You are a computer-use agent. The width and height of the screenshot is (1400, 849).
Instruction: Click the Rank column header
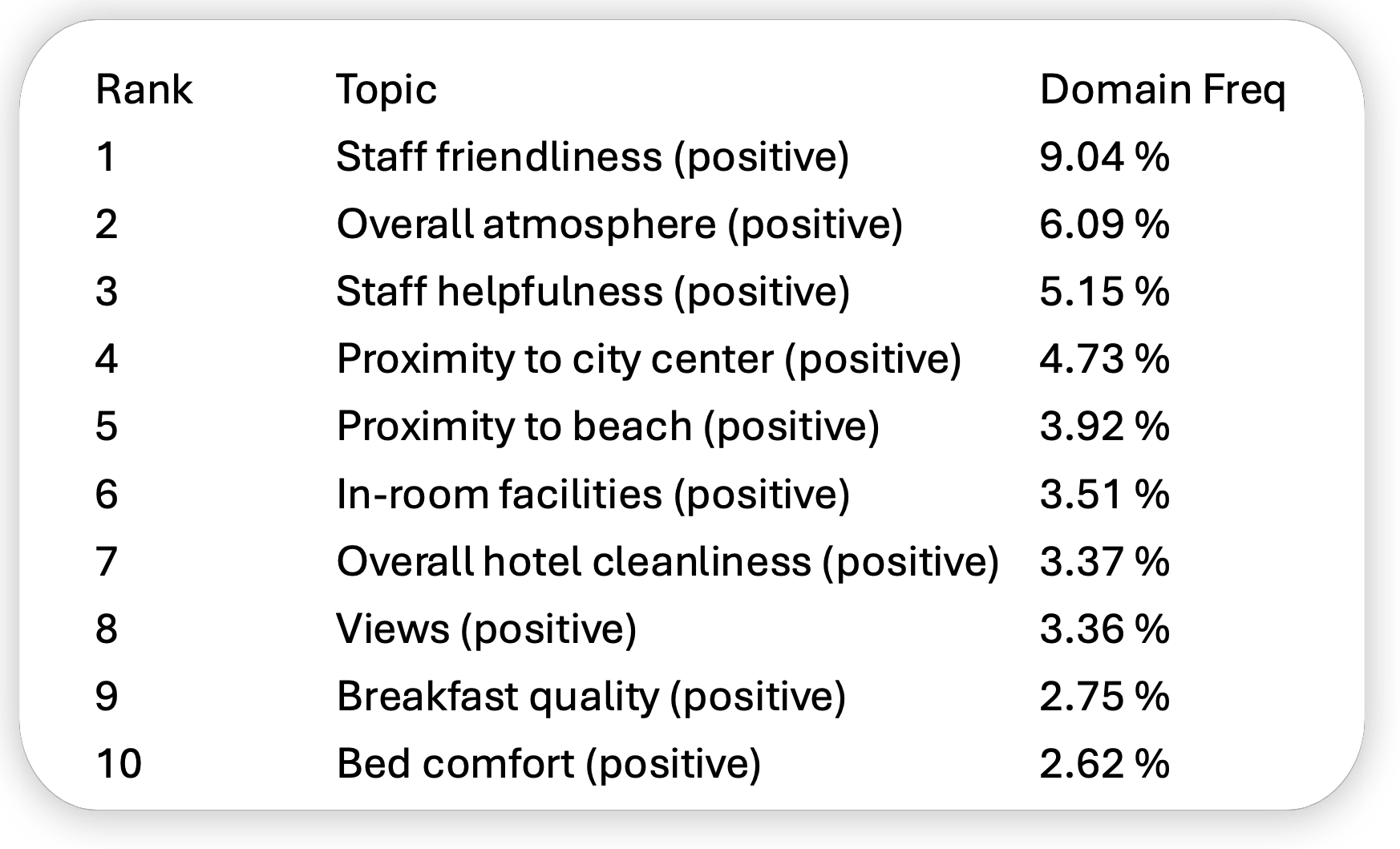point(144,89)
